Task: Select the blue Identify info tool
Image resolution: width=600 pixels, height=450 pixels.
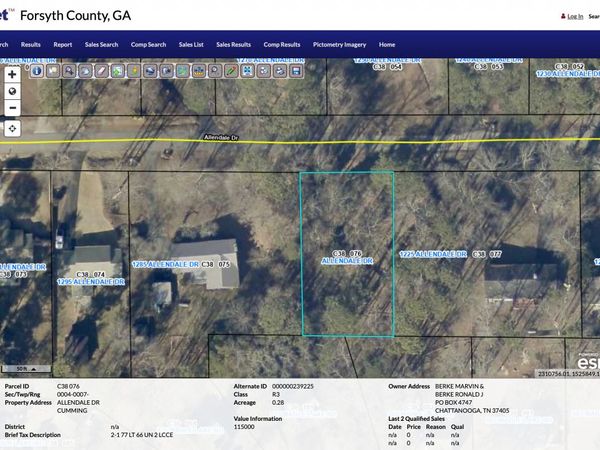Action: point(37,71)
